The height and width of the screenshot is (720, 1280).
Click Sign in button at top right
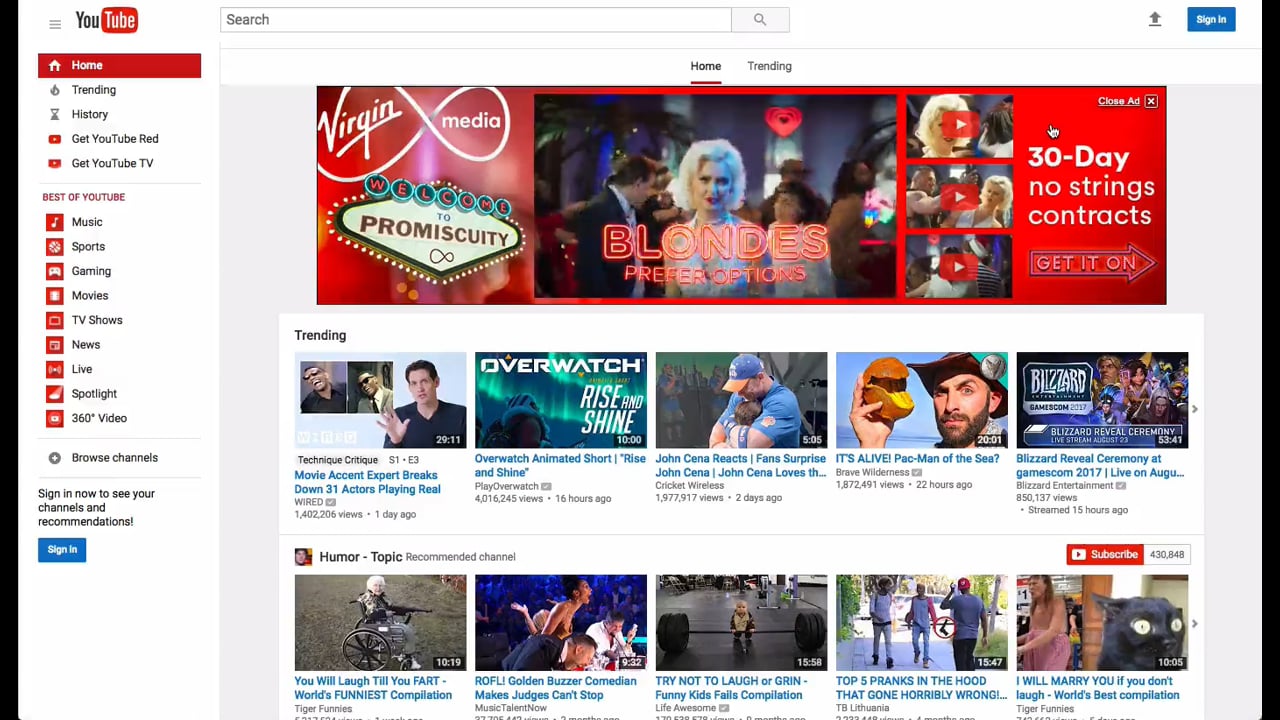pyautogui.click(x=1211, y=19)
